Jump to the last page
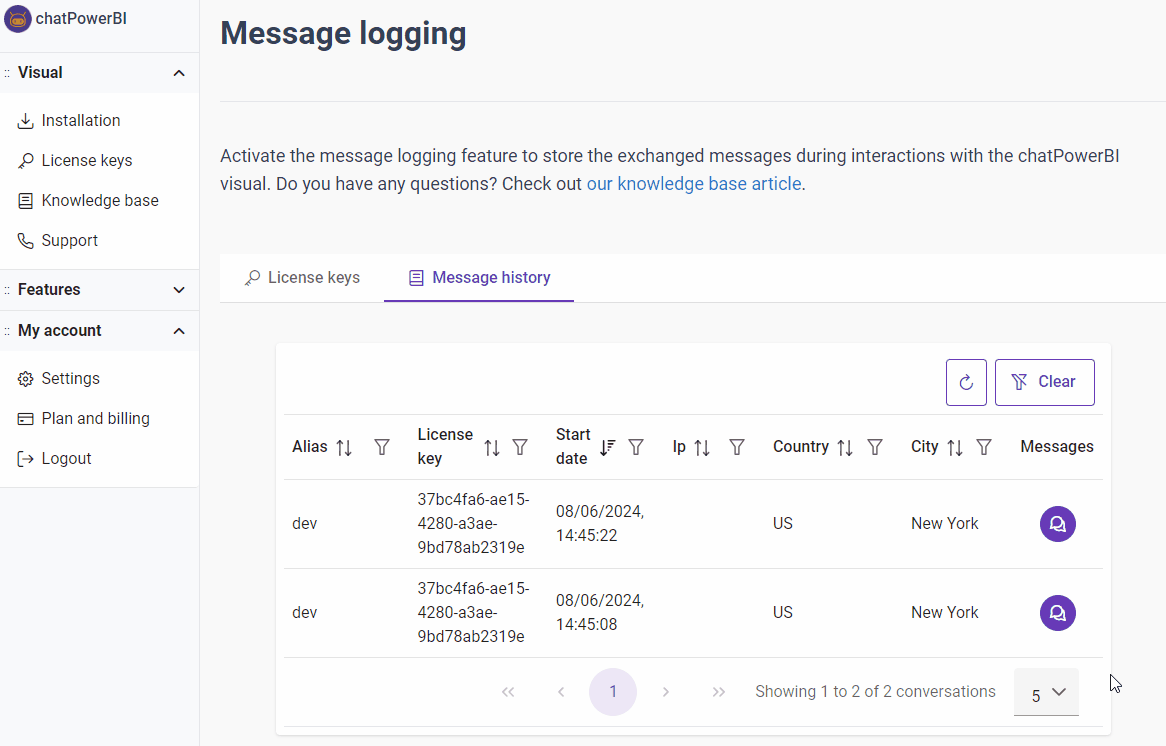Viewport: 1166px width, 746px height. [x=718, y=692]
